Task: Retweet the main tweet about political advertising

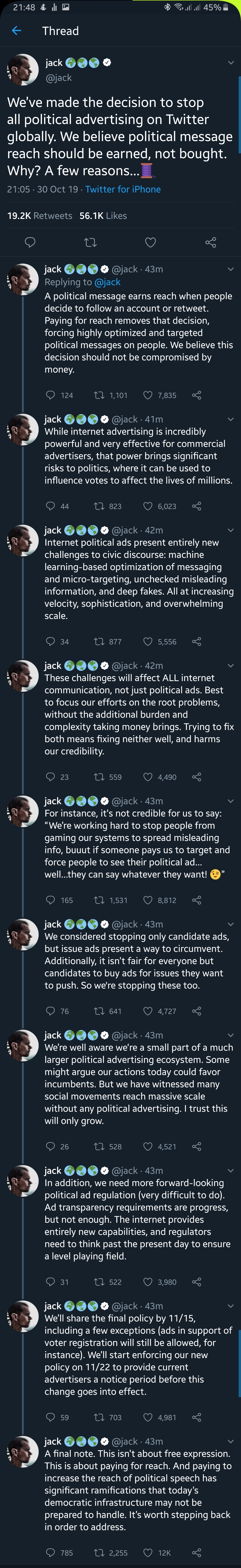Action: [90, 243]
